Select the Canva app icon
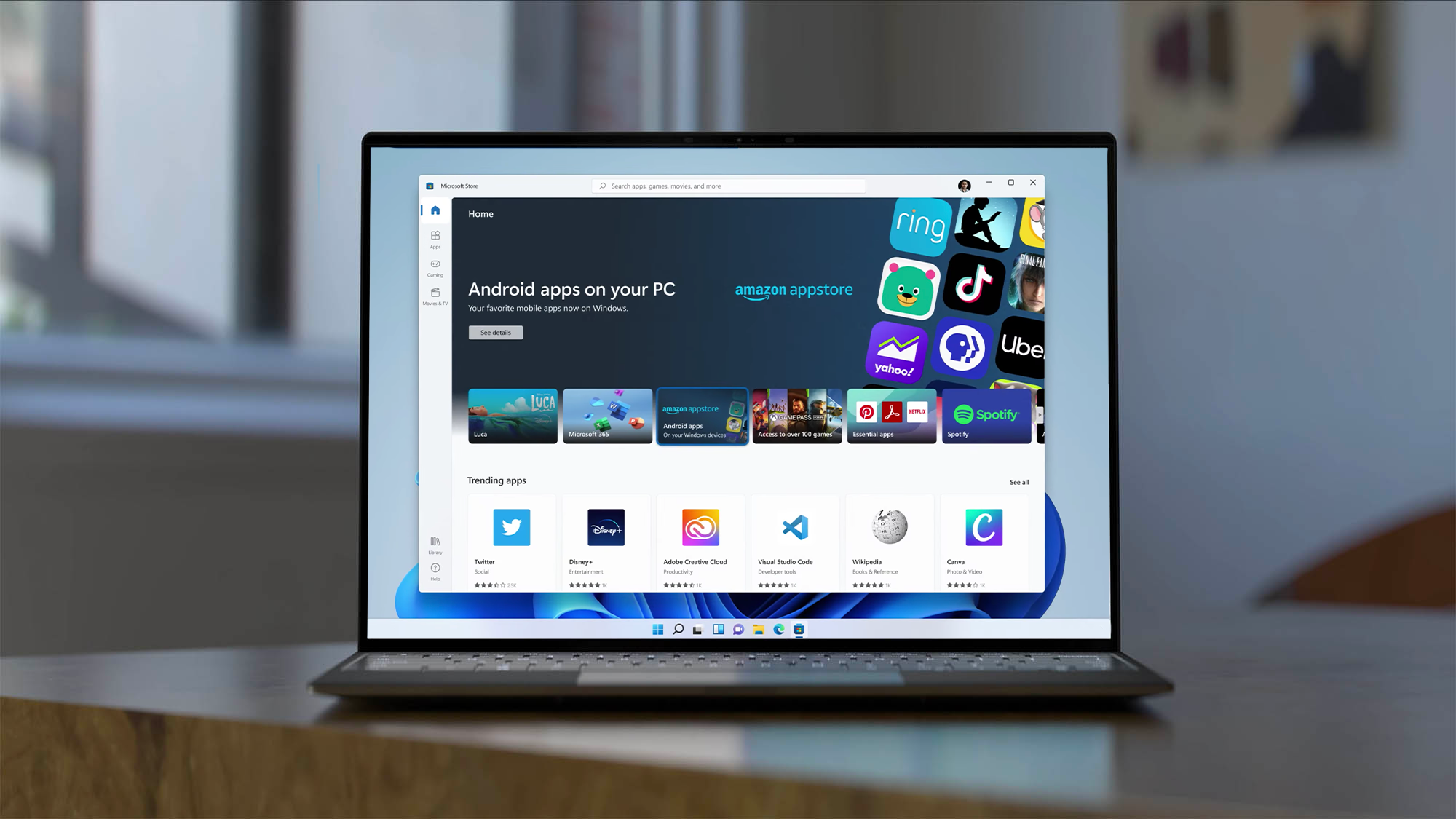 point(984,527)
